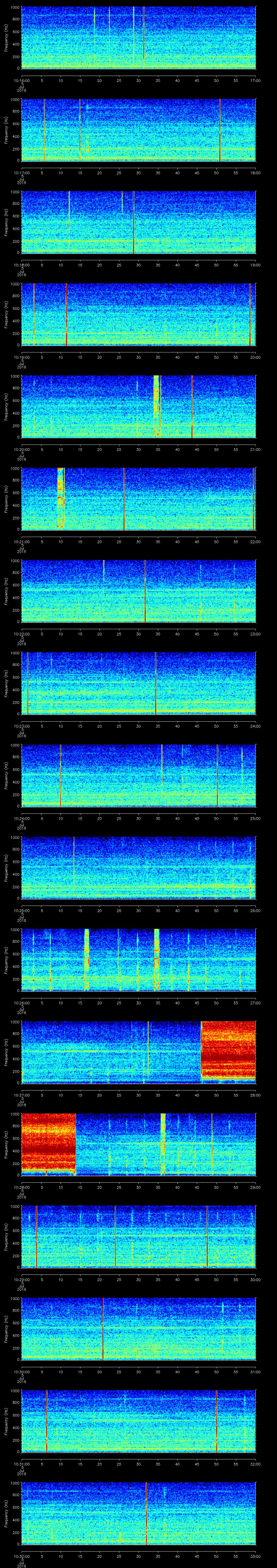
Task: Select the red noise block in the 10:27:00 panel
Action: coord(228,1051)
